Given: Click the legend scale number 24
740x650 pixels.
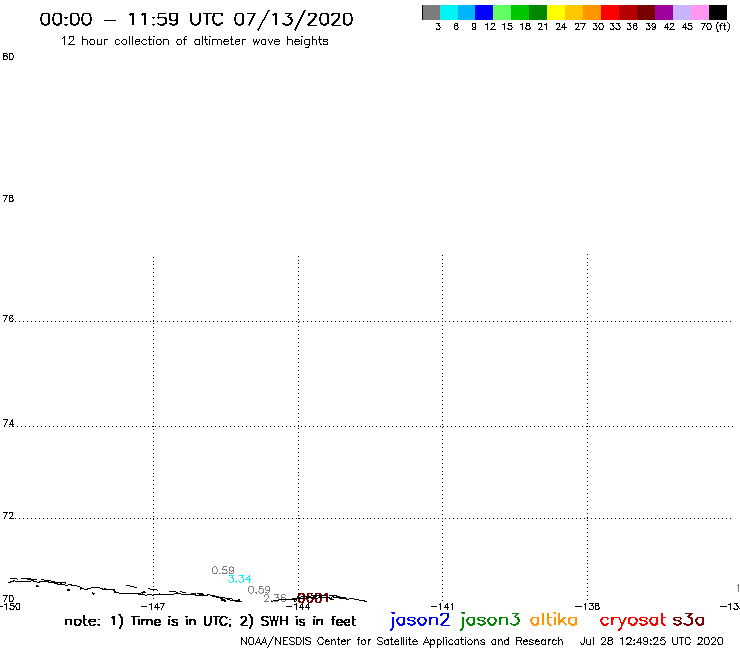Looking at the screenshot, I should (x=561, y=27).
